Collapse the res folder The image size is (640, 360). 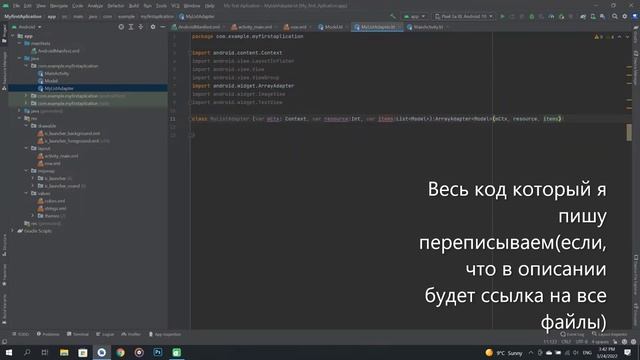click(x=20, y=118)
